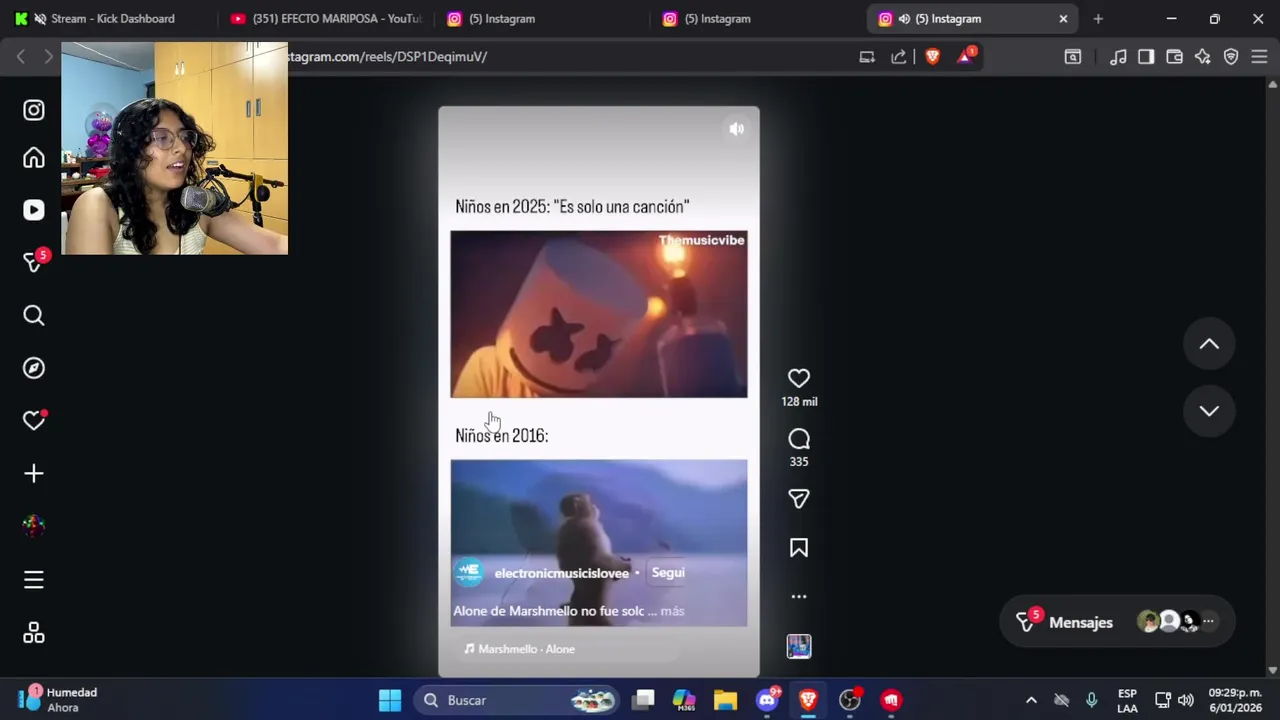Click the share page icon in address bar
The height and width of the screenshot is (720, 1280).
pyautogui.click(x=898, y=57)
